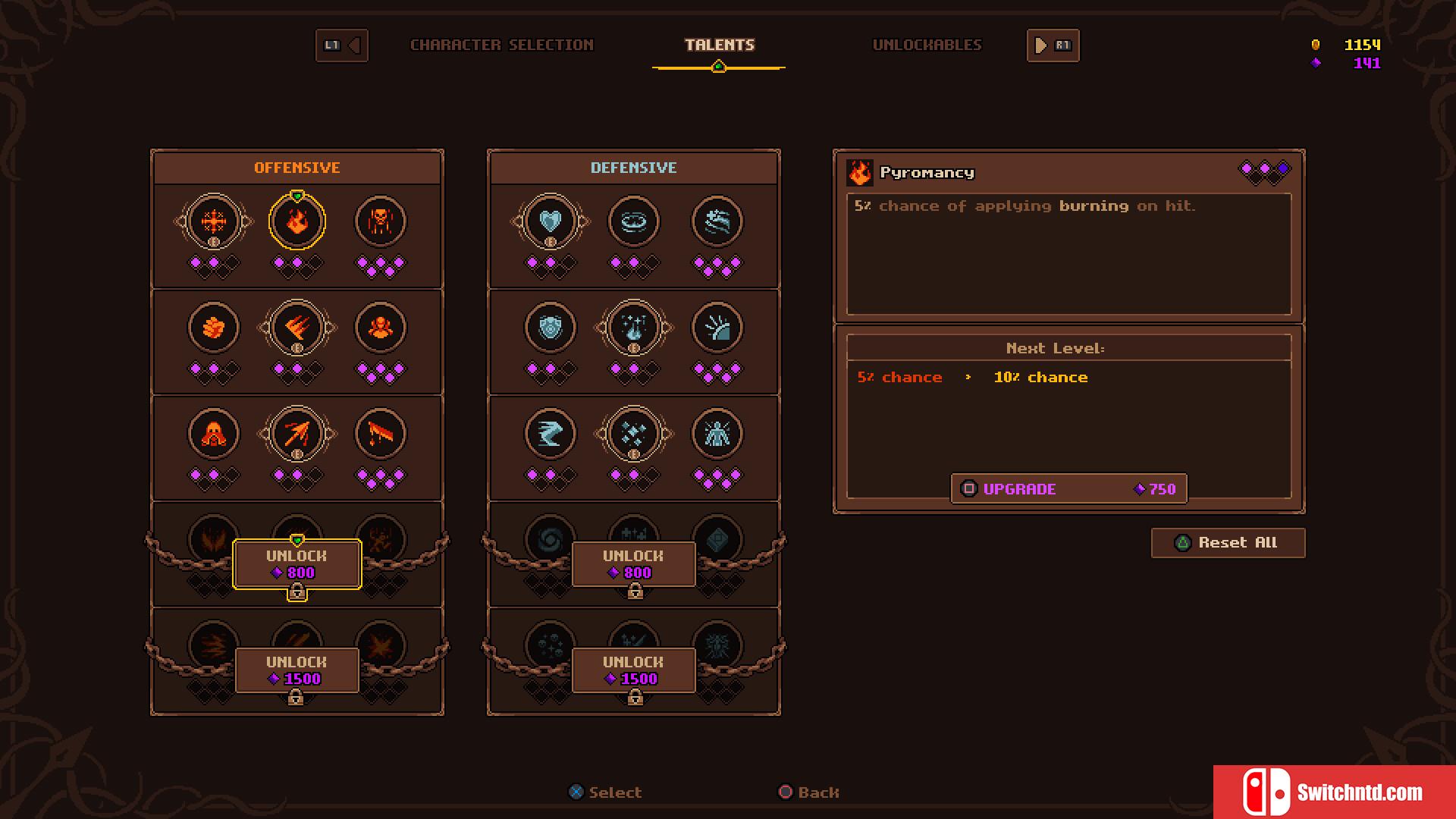Pick the blue tornado talent icon
The height and width of the screenshot is (819, 1456).
pos(551,434)
